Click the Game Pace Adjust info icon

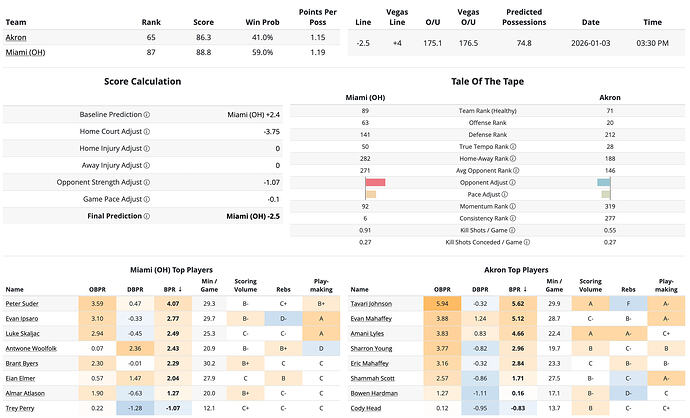148,199
